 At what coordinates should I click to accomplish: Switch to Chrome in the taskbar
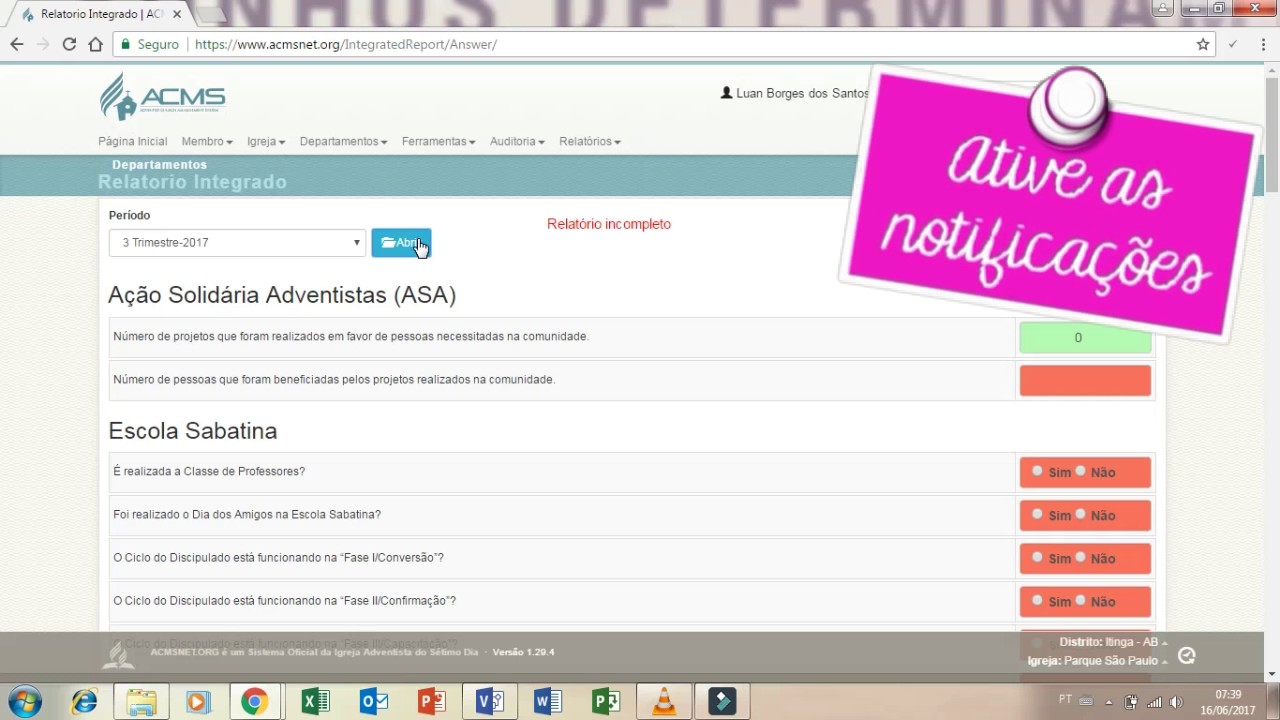click(x=254, y=702)
